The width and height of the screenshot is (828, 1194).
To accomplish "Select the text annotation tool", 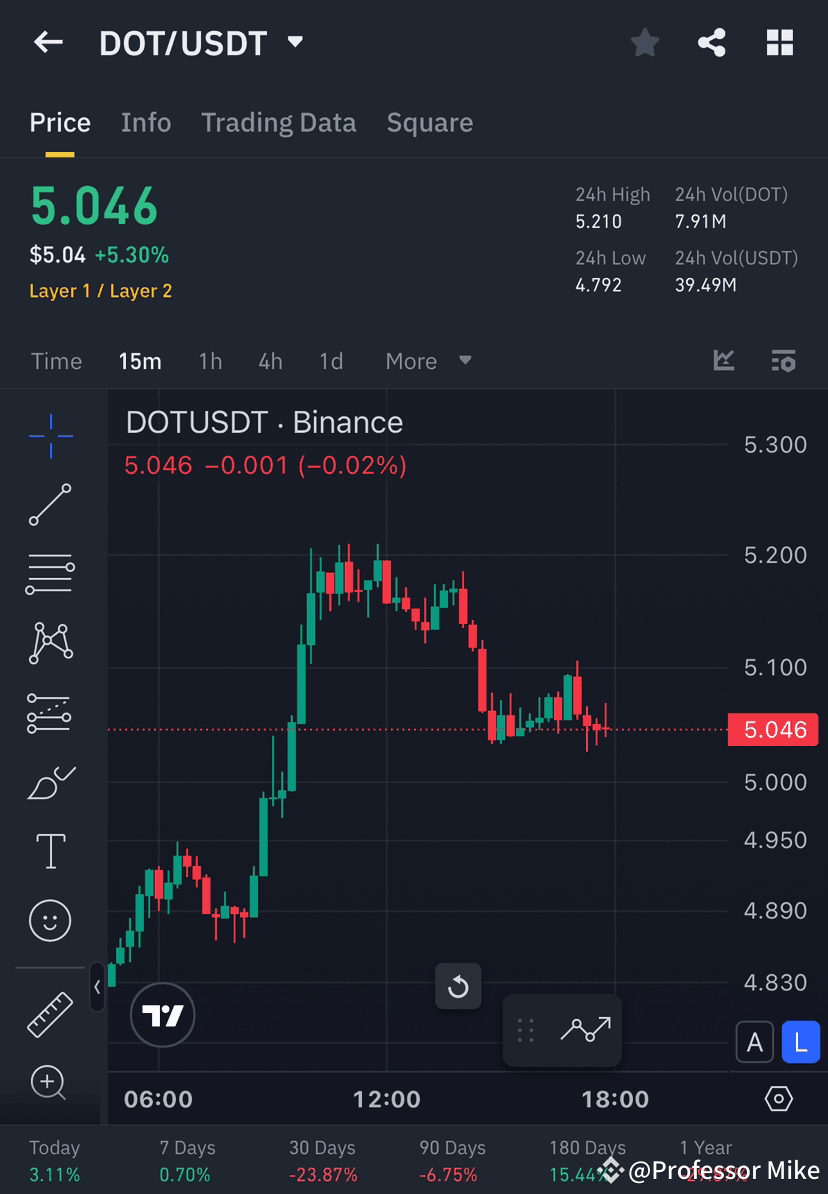I will coord(50,850).
